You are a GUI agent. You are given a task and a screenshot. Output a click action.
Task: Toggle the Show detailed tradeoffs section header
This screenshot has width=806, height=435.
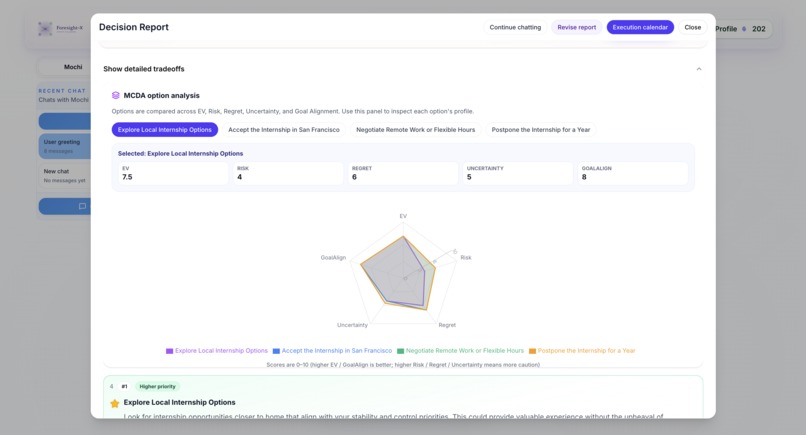click(x=403, y=69)
